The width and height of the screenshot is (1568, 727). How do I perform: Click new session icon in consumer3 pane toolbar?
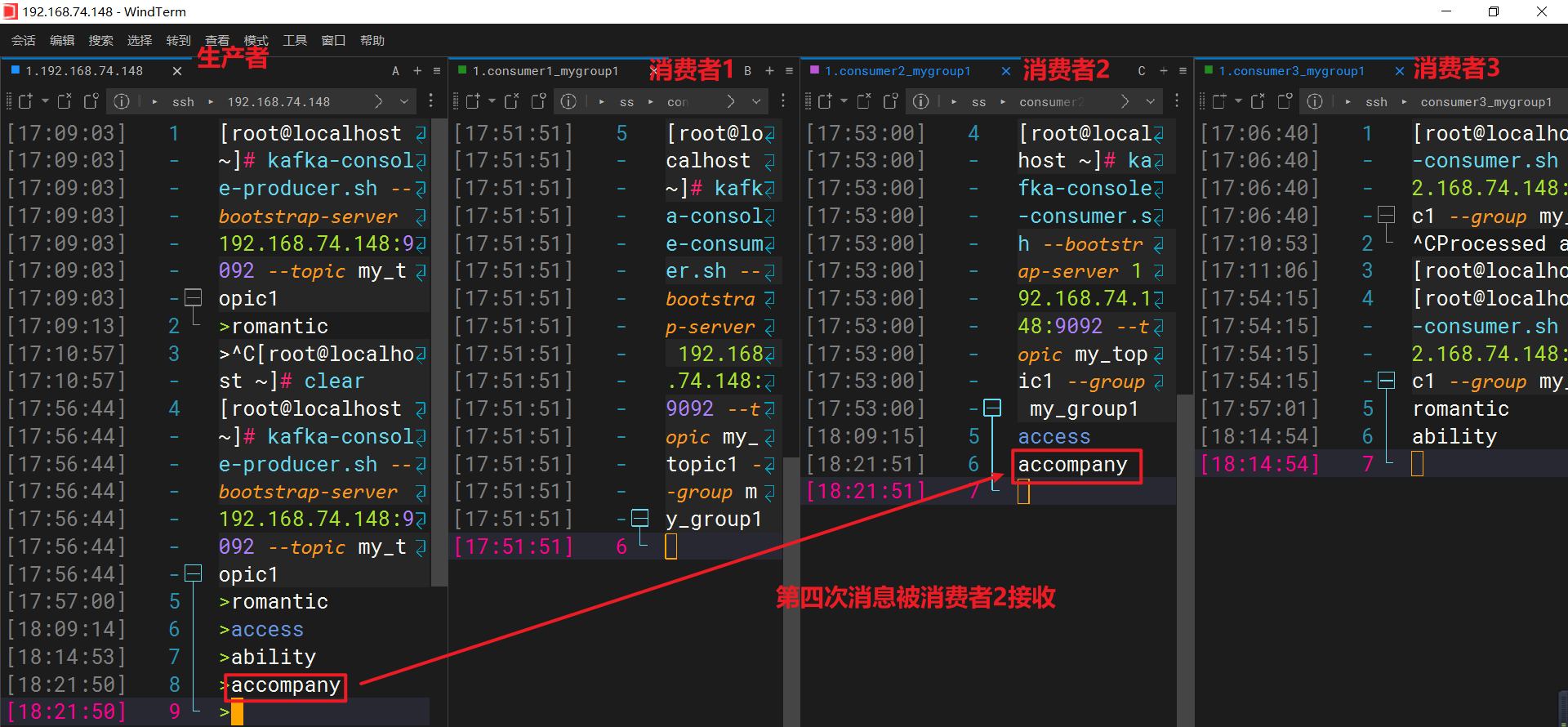point(1218,101)
